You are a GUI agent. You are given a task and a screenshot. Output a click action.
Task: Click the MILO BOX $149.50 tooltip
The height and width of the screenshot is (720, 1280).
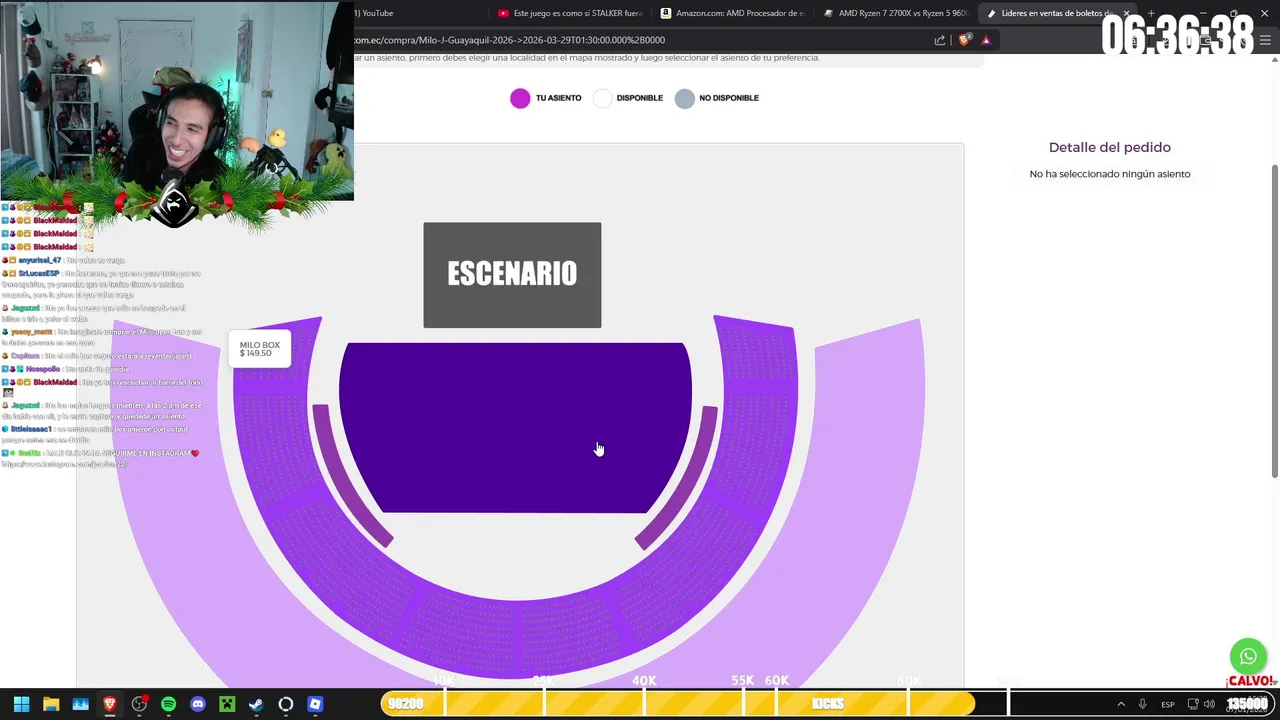[260, 349]
